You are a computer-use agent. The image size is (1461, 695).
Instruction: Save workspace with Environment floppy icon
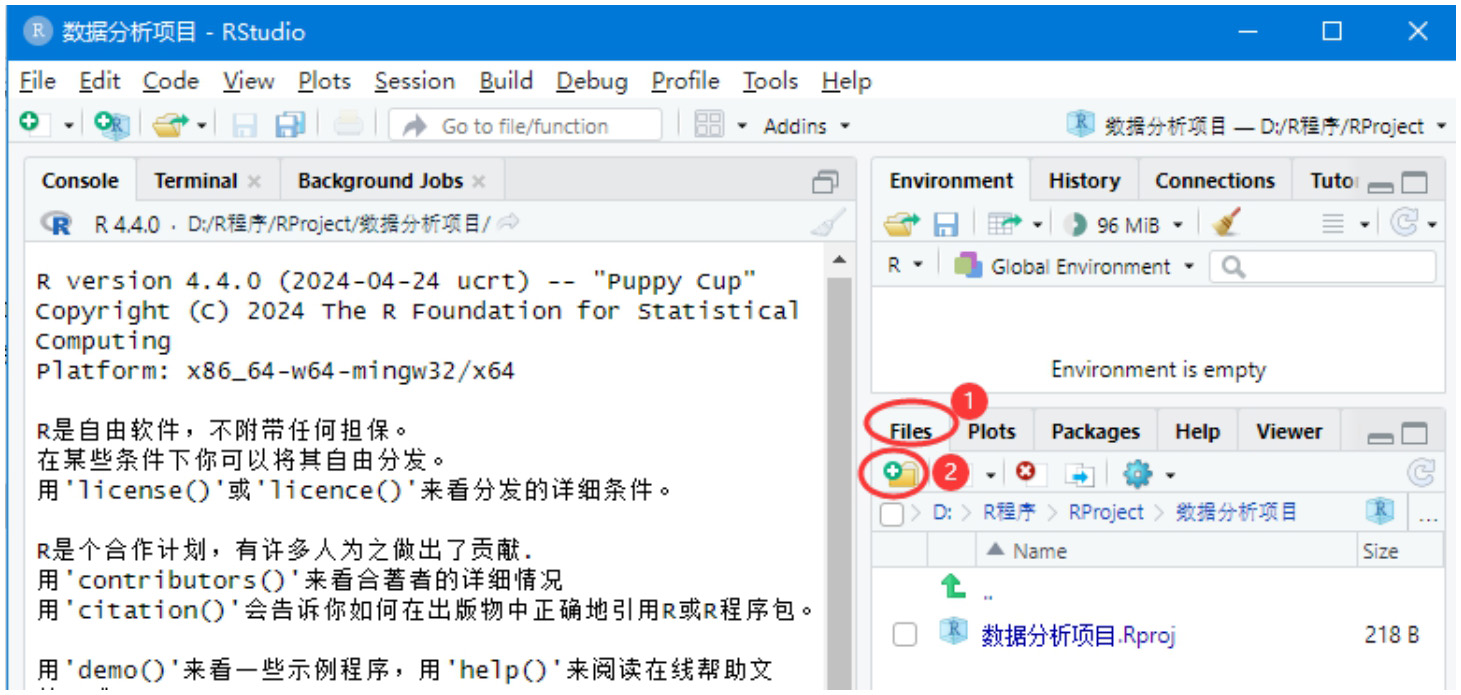coord(945,225)
